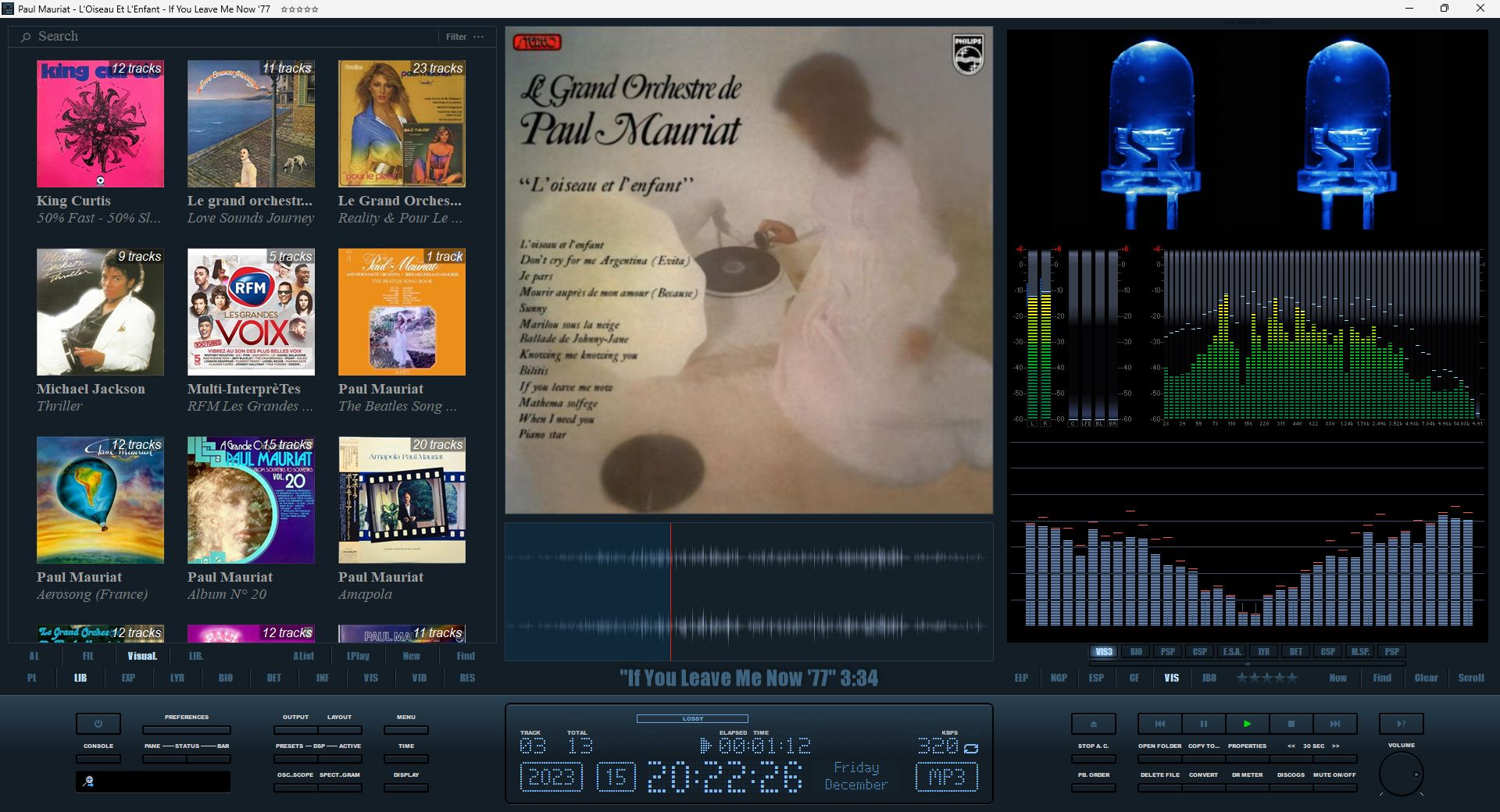
Task: Select the E.S.A. tab
Action: tap(1232, 652)
